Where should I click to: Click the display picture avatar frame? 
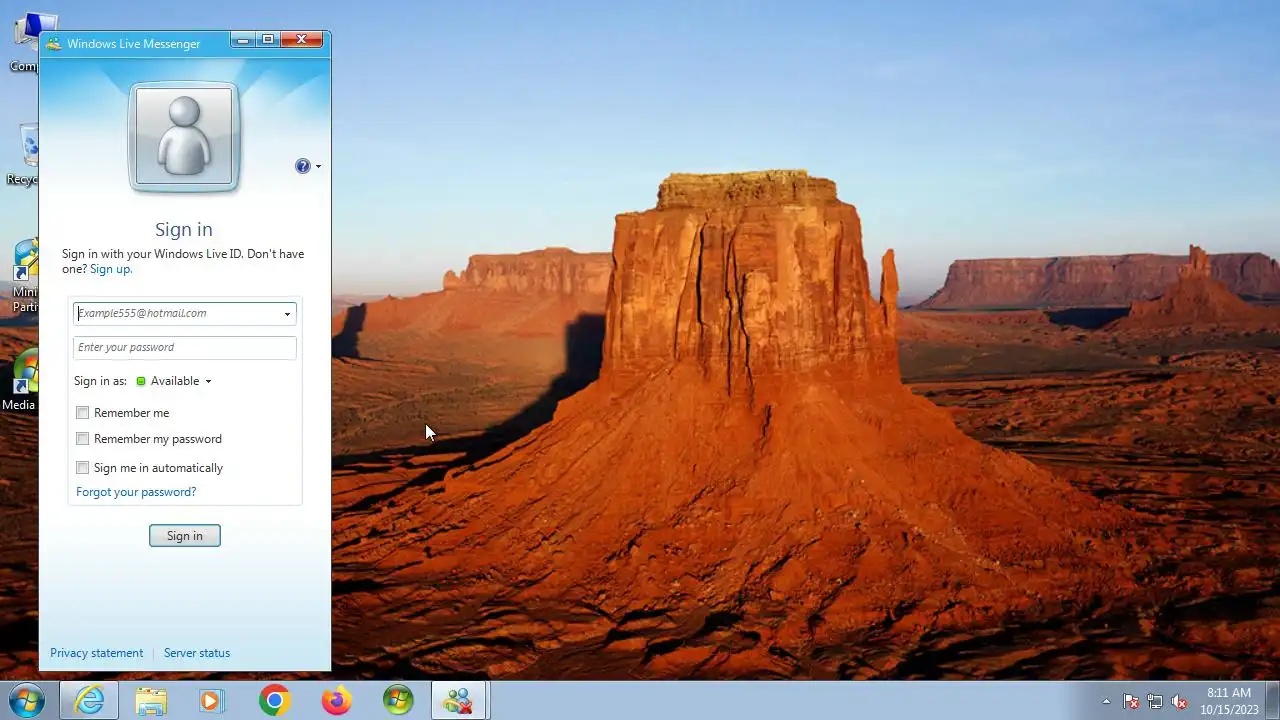(184, 137)
